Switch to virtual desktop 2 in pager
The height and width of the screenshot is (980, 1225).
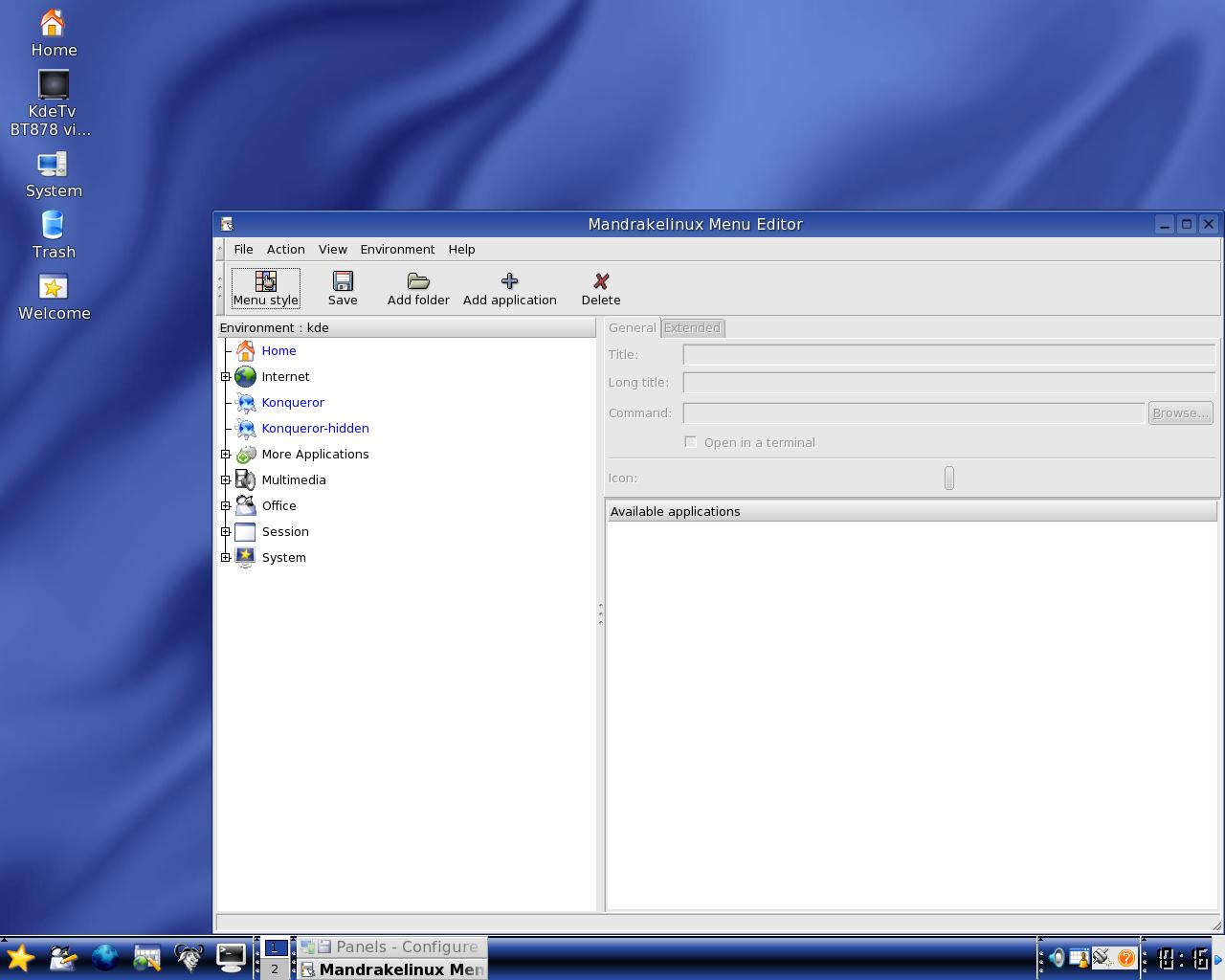pos(275,969)
